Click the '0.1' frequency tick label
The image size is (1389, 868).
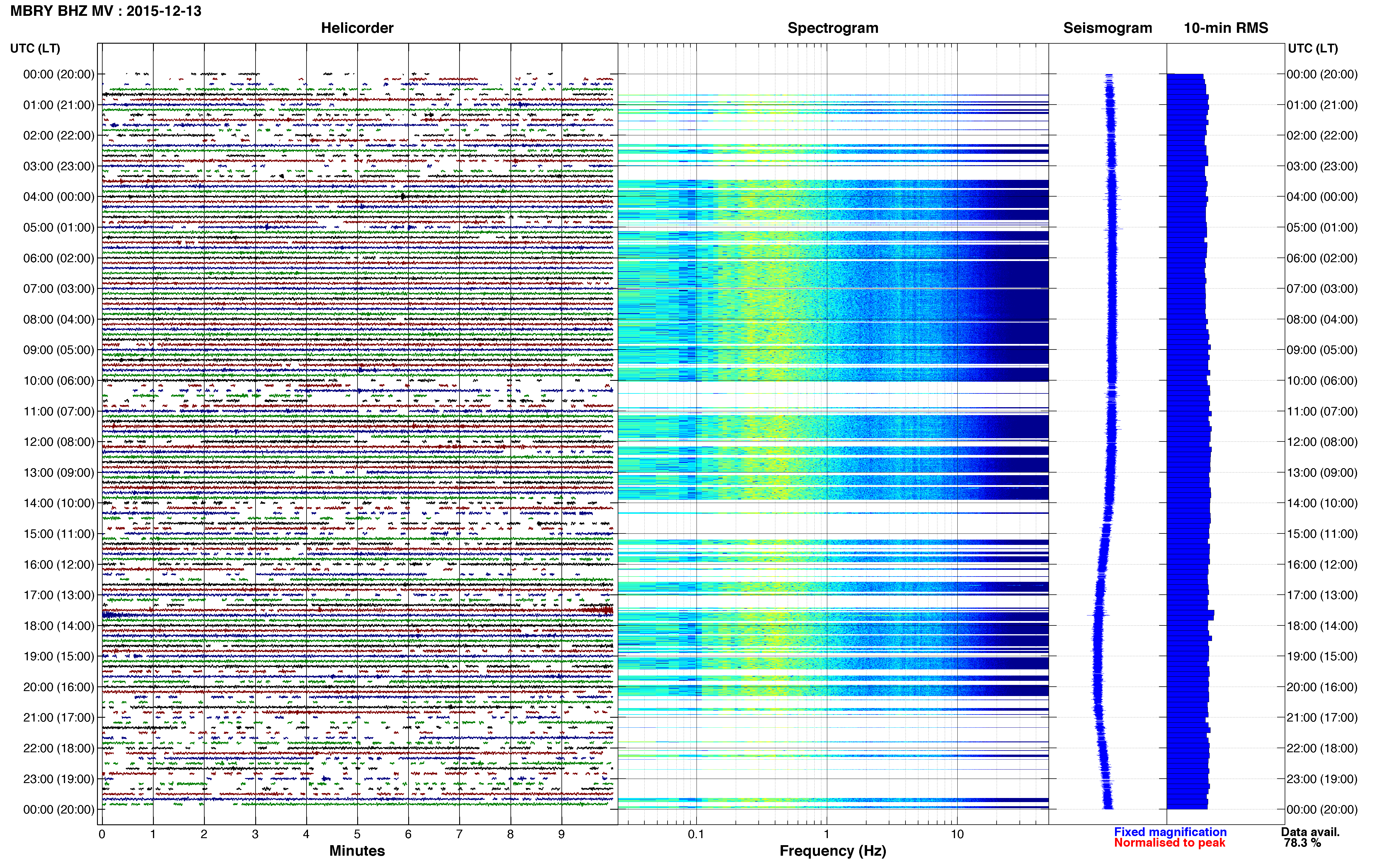696,834
